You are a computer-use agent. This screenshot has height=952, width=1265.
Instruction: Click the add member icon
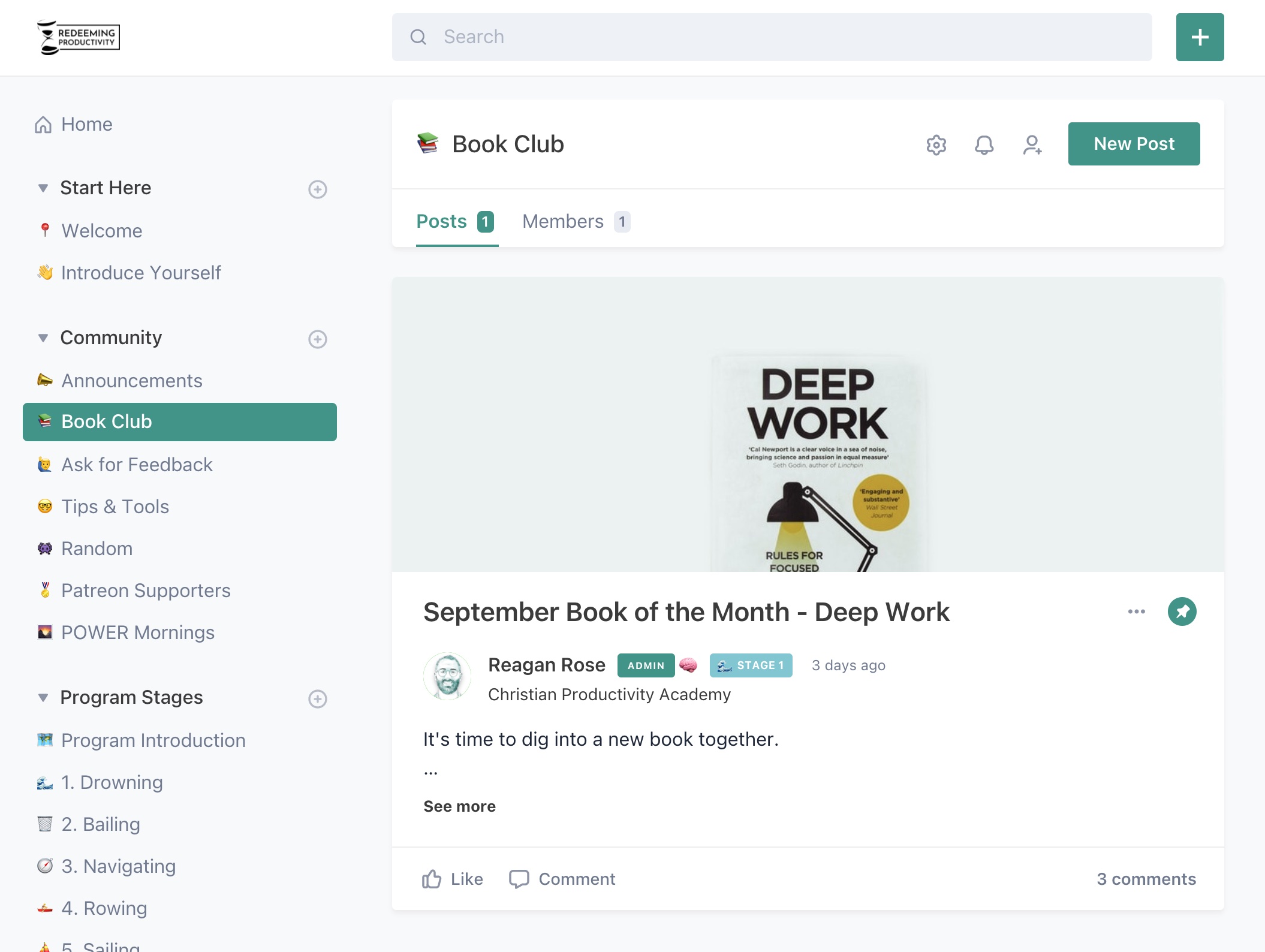(1032, 144)
